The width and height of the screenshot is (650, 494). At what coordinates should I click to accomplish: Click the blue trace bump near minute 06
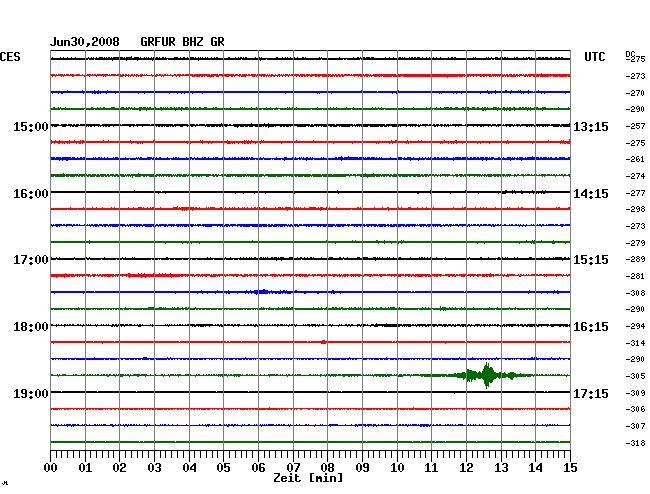tap(263, 292)
